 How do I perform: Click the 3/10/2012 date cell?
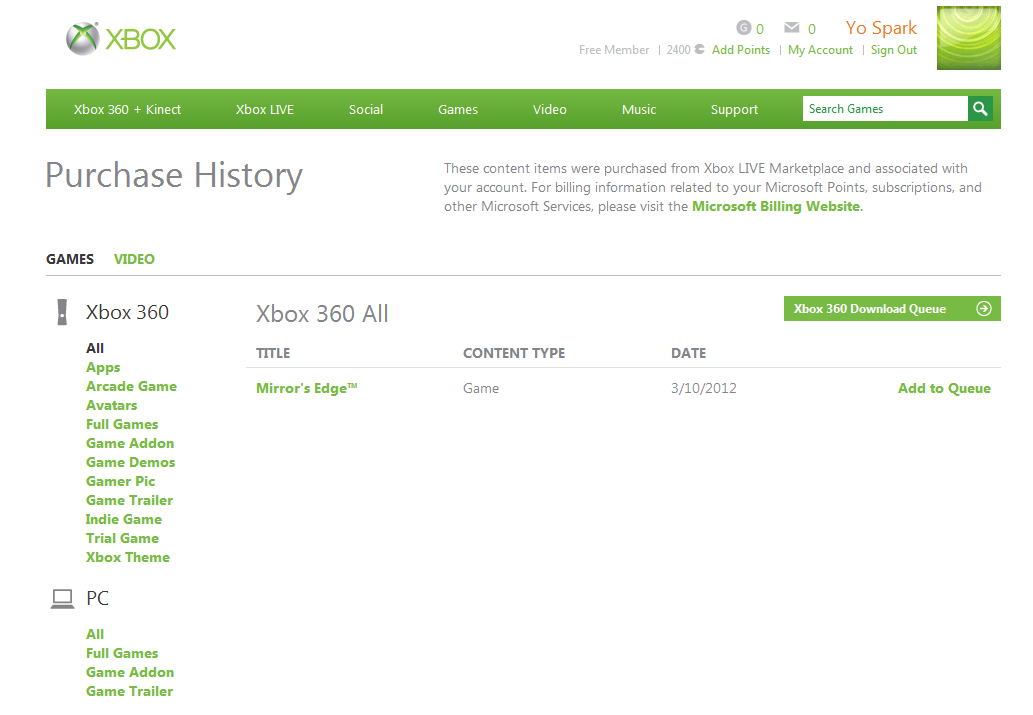pyautogui.click(x=704, y=388)
